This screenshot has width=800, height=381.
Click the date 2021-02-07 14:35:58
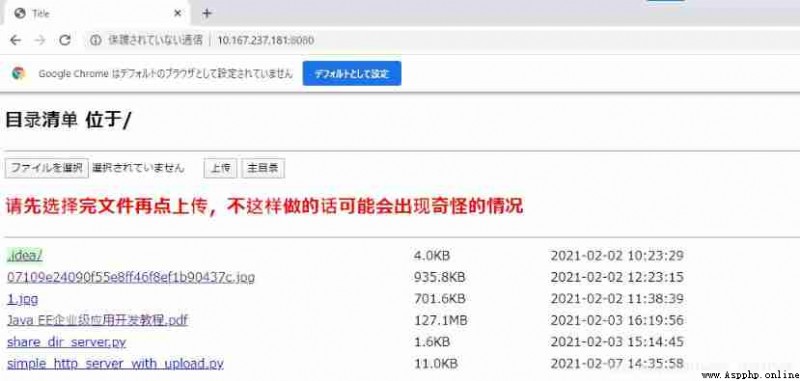tap(617, 364)
